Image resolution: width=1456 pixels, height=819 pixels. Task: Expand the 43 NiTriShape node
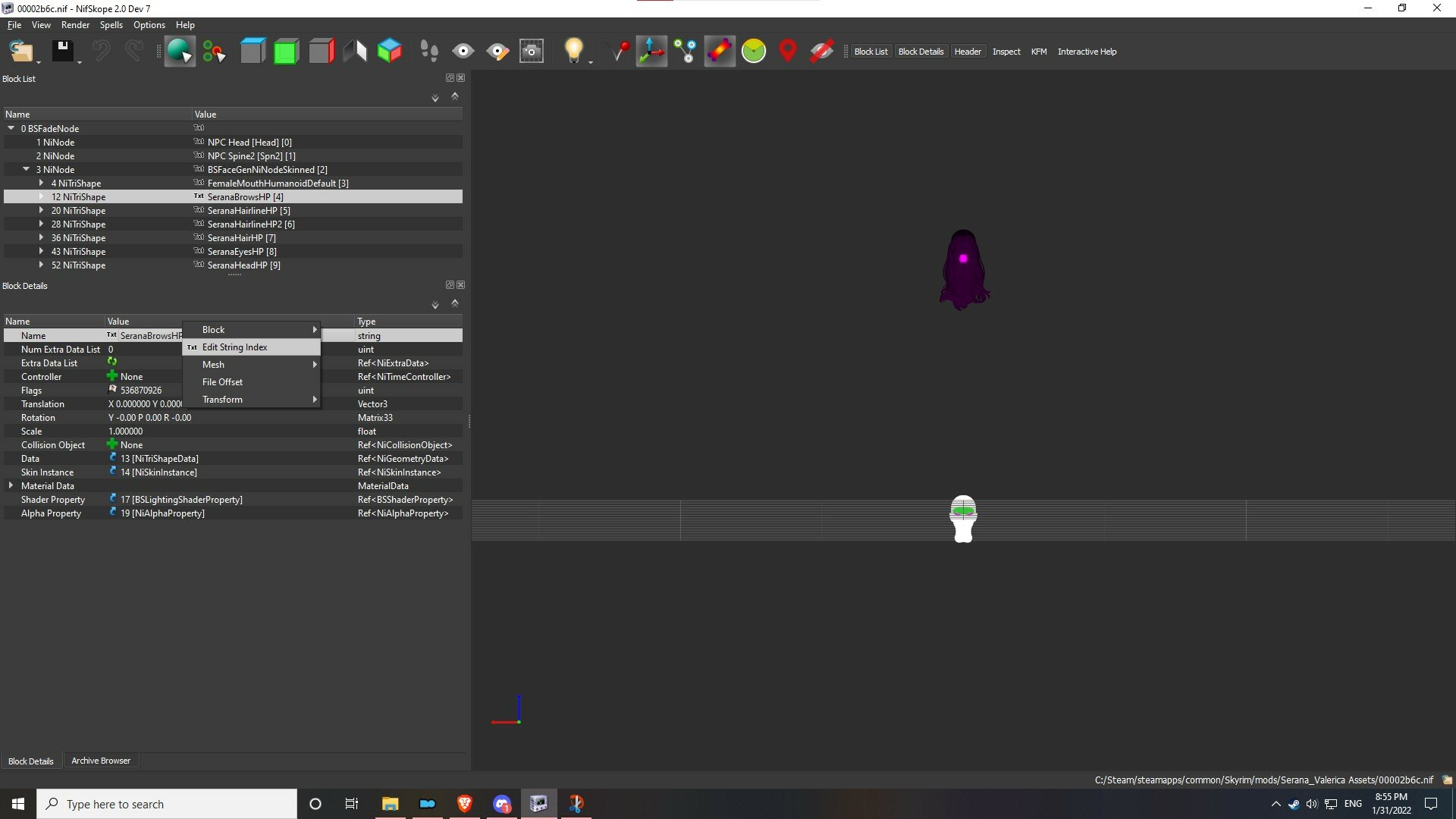pyautogui.click(x=41, y=251)
